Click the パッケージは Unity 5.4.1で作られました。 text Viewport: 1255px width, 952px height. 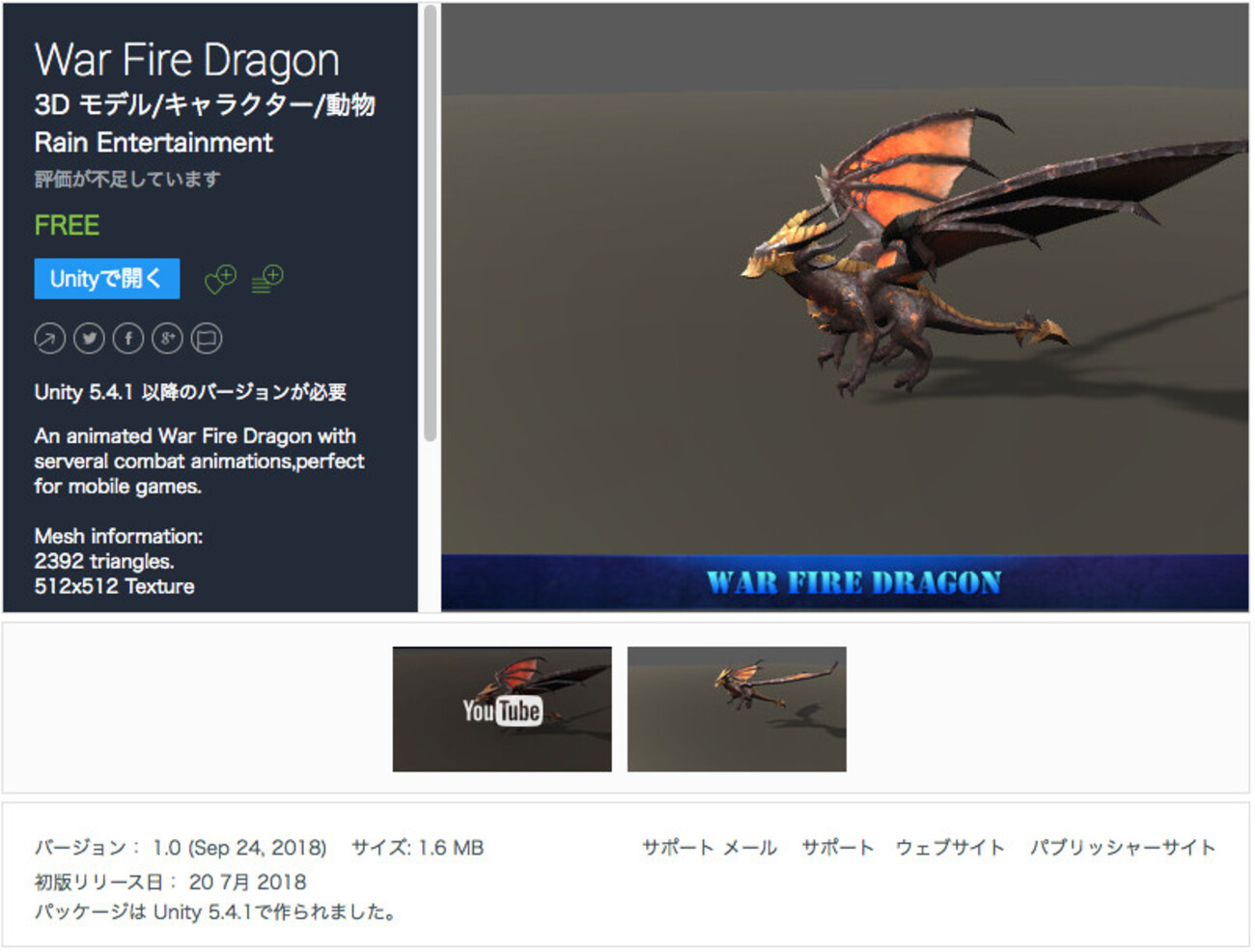click(216, 912)
